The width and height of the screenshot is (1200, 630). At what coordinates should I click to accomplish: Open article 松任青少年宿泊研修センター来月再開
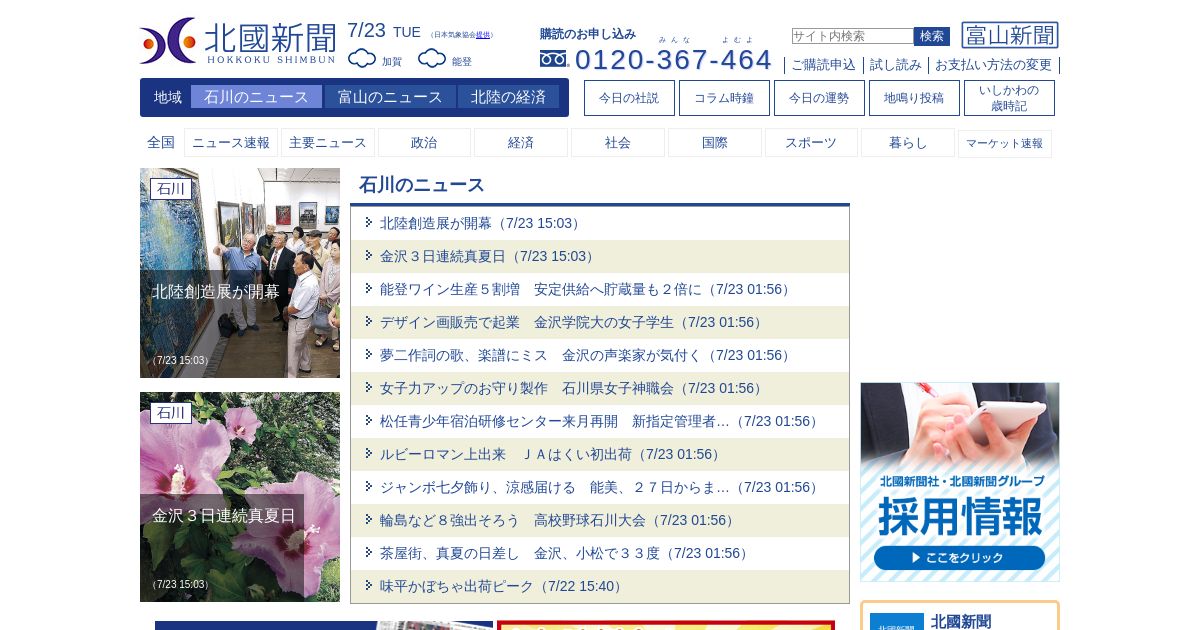coord(599,421)
